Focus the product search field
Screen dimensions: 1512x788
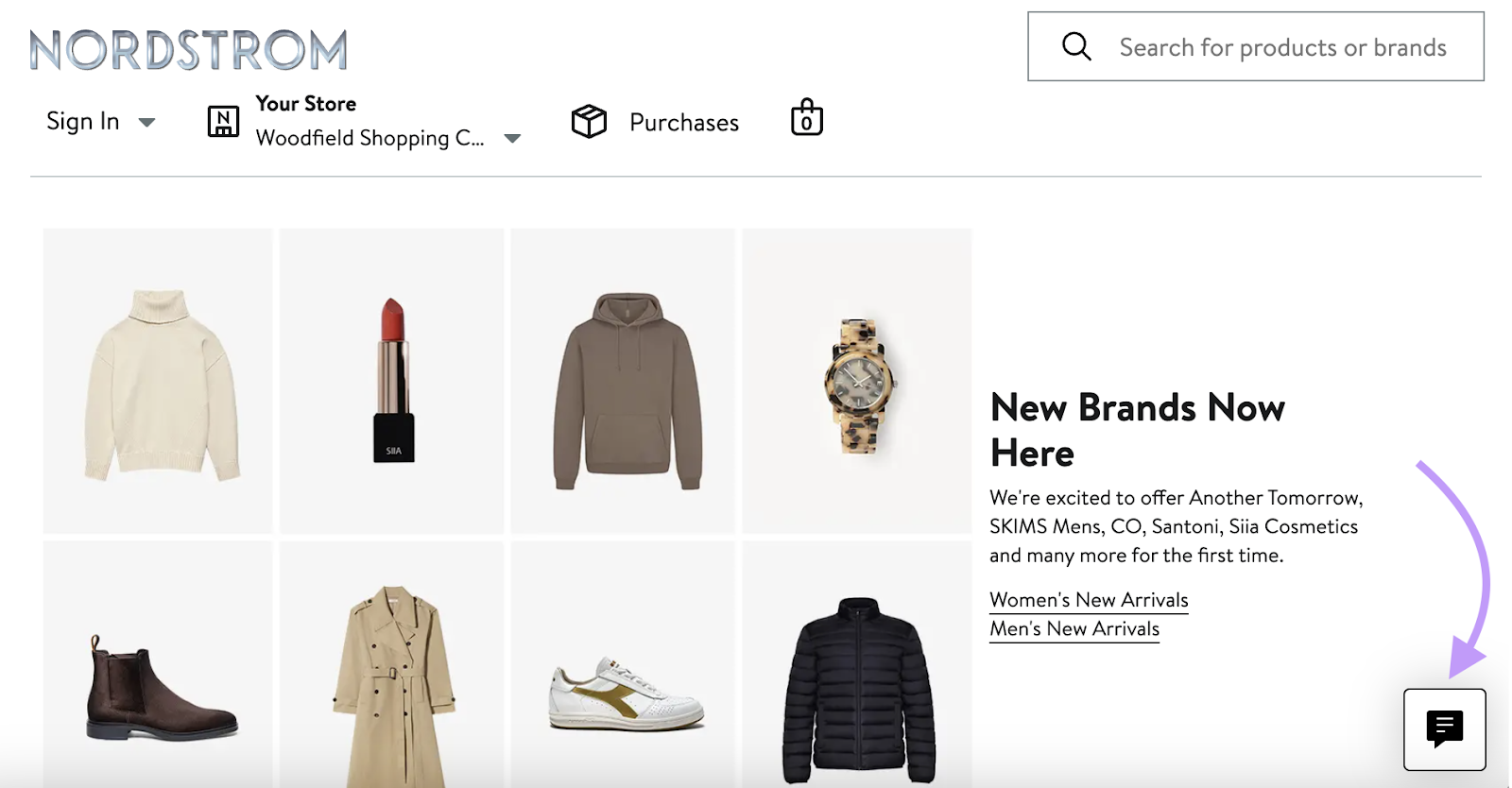pos(1281,47)
